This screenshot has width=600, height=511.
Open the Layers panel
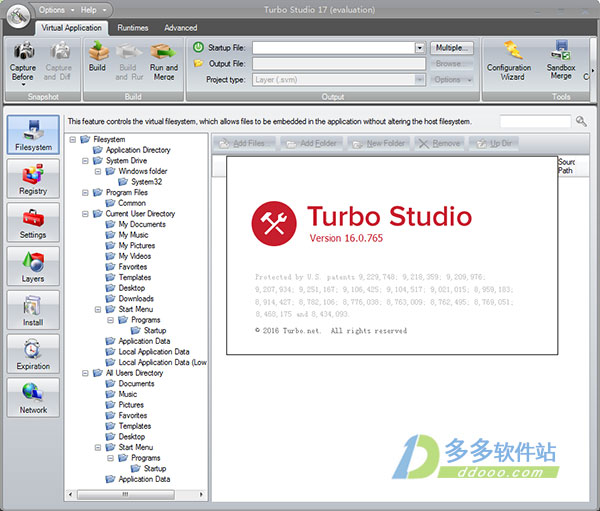tap(33, 266)
